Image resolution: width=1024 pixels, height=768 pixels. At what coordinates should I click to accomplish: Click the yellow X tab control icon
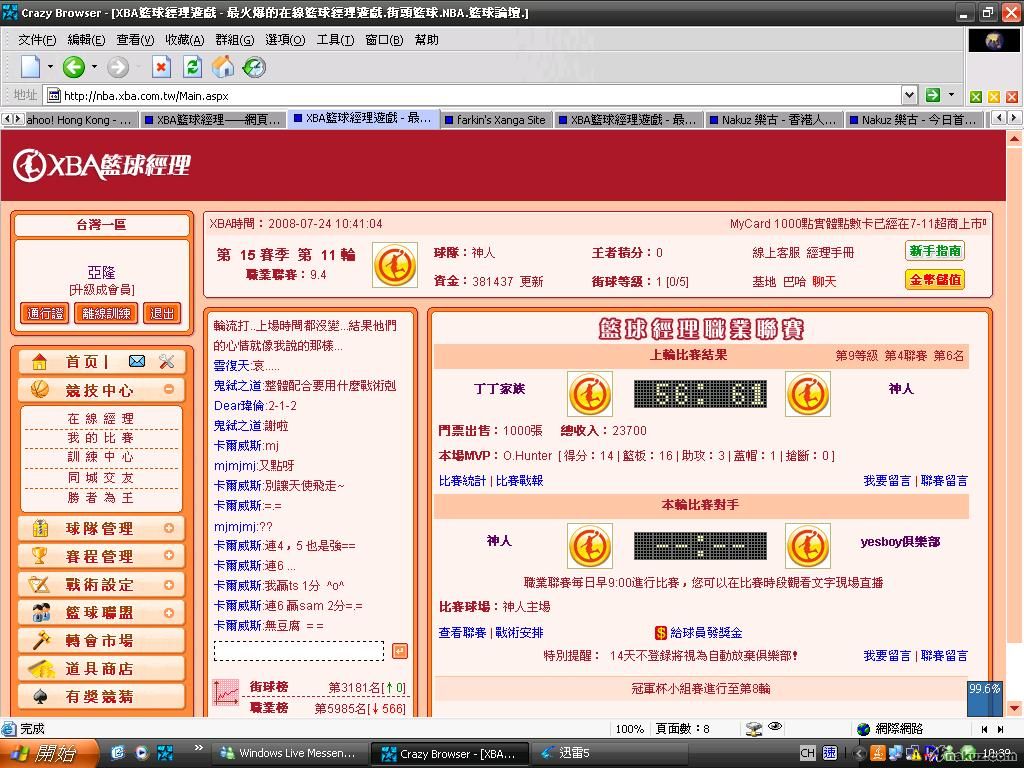tap(994, 97)
